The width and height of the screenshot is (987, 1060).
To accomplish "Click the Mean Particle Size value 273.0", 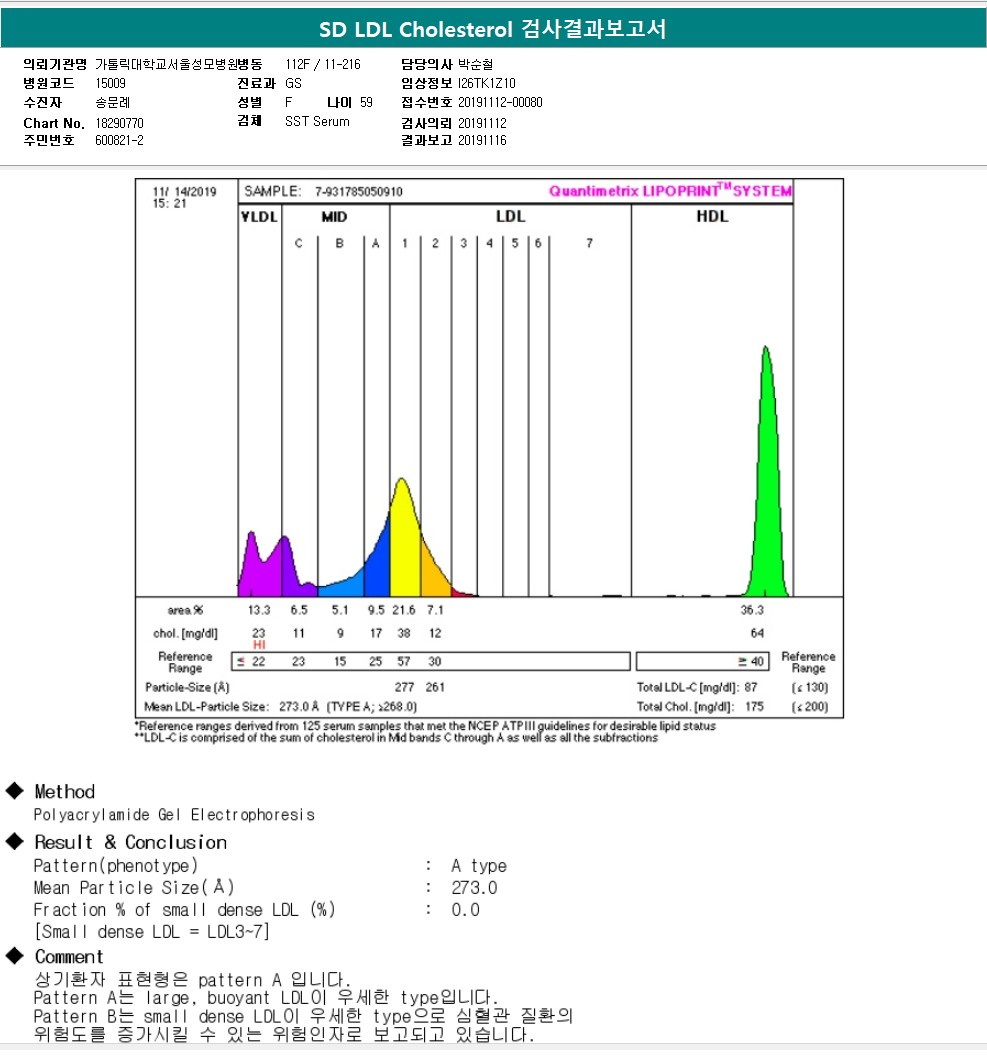I will tap(474, 888).
